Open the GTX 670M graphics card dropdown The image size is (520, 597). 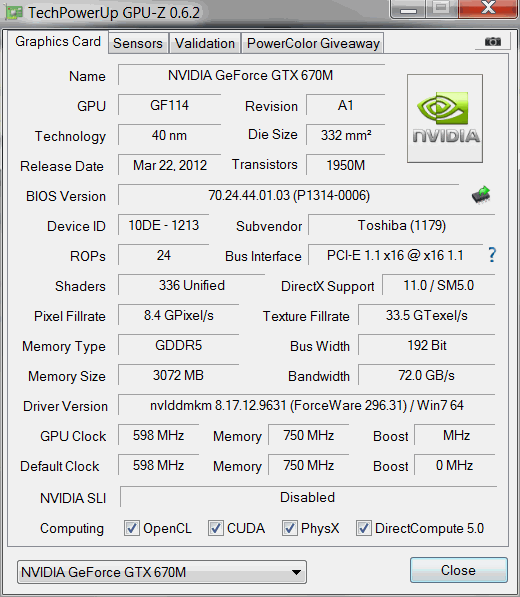(162, 572)
